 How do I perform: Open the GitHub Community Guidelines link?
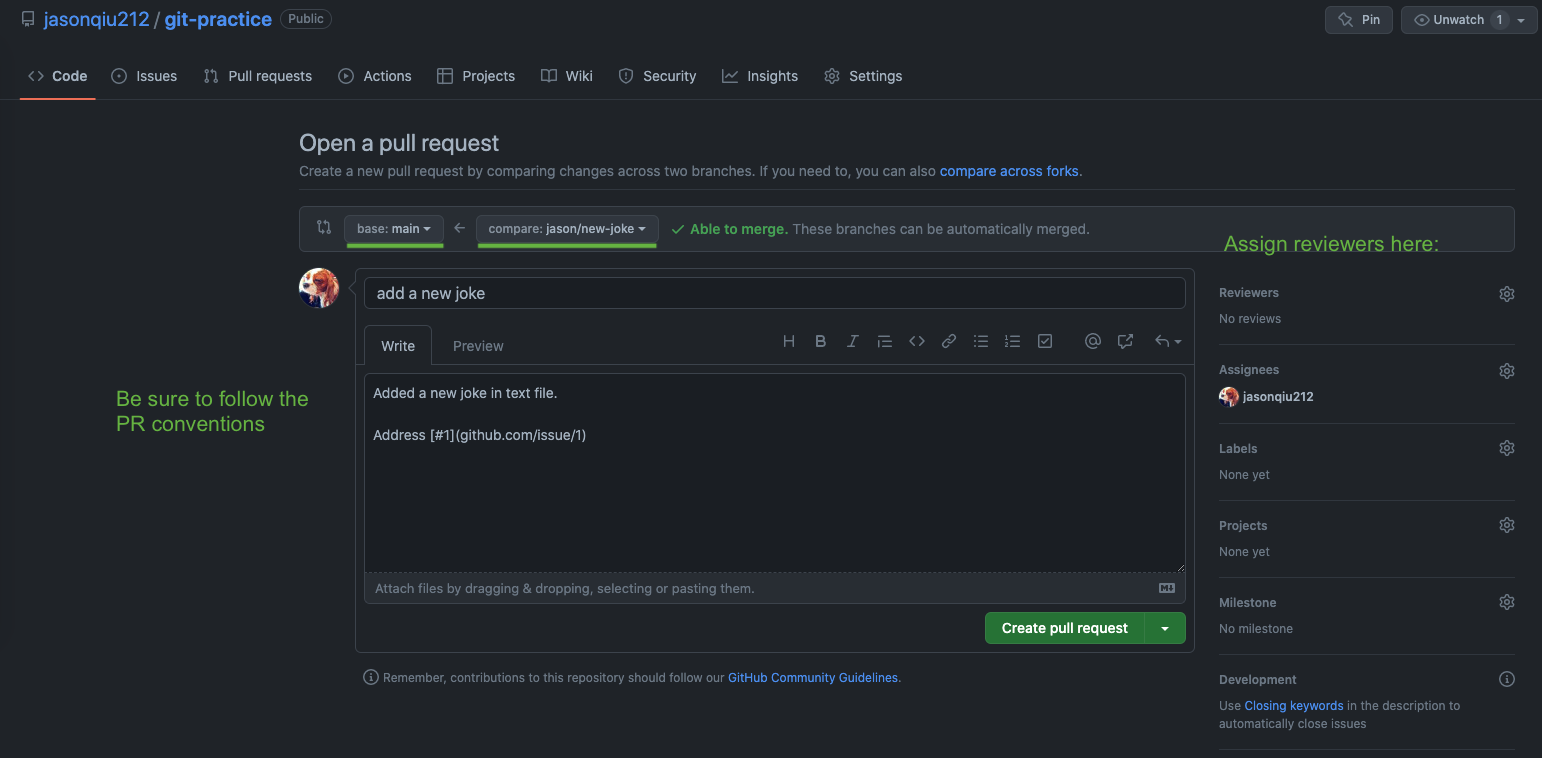[x=813, y=677]
